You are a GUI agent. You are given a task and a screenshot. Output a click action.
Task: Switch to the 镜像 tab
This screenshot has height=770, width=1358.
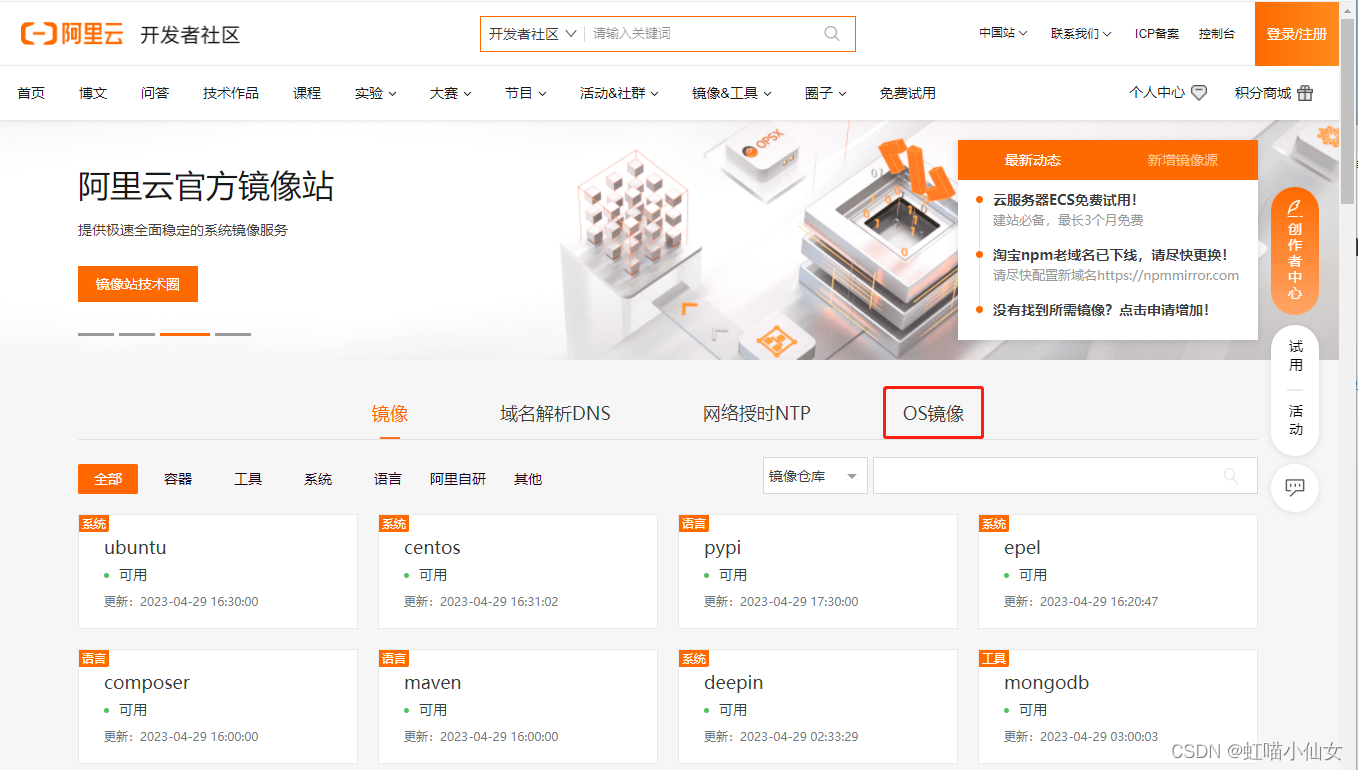[390, 414]
